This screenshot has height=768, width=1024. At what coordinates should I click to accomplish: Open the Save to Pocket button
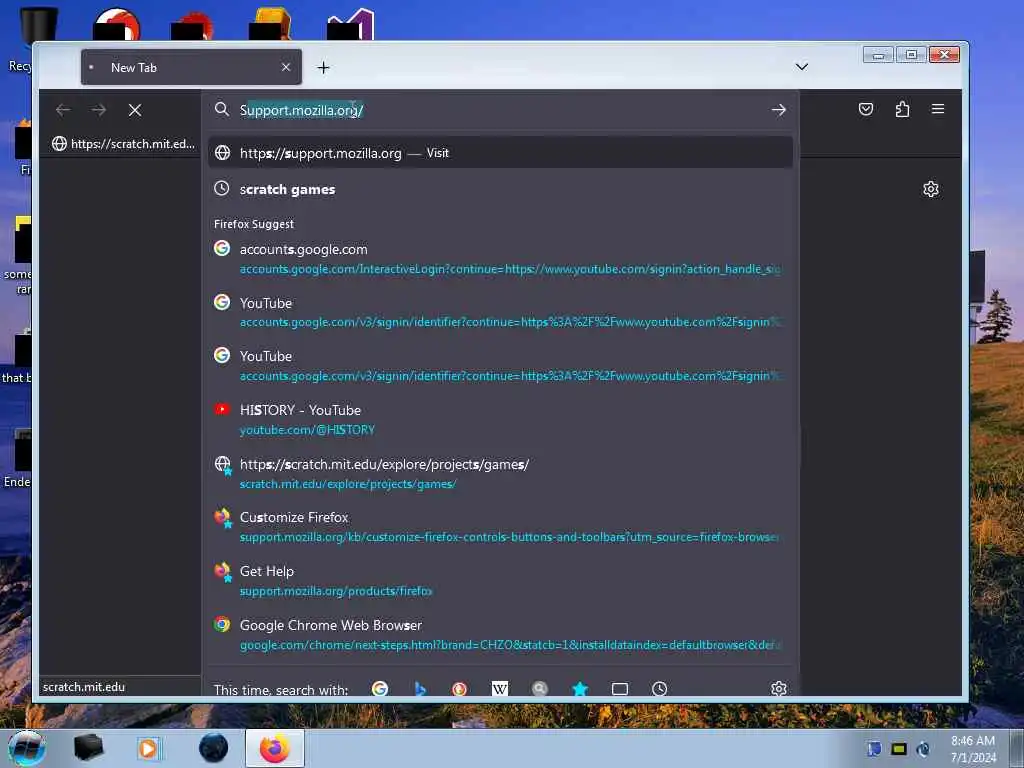click(x=866, y=109)
